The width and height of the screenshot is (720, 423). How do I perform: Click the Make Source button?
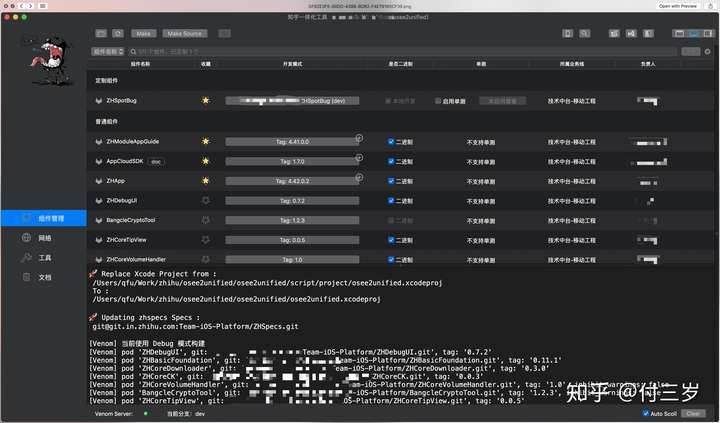click(185, 34)
